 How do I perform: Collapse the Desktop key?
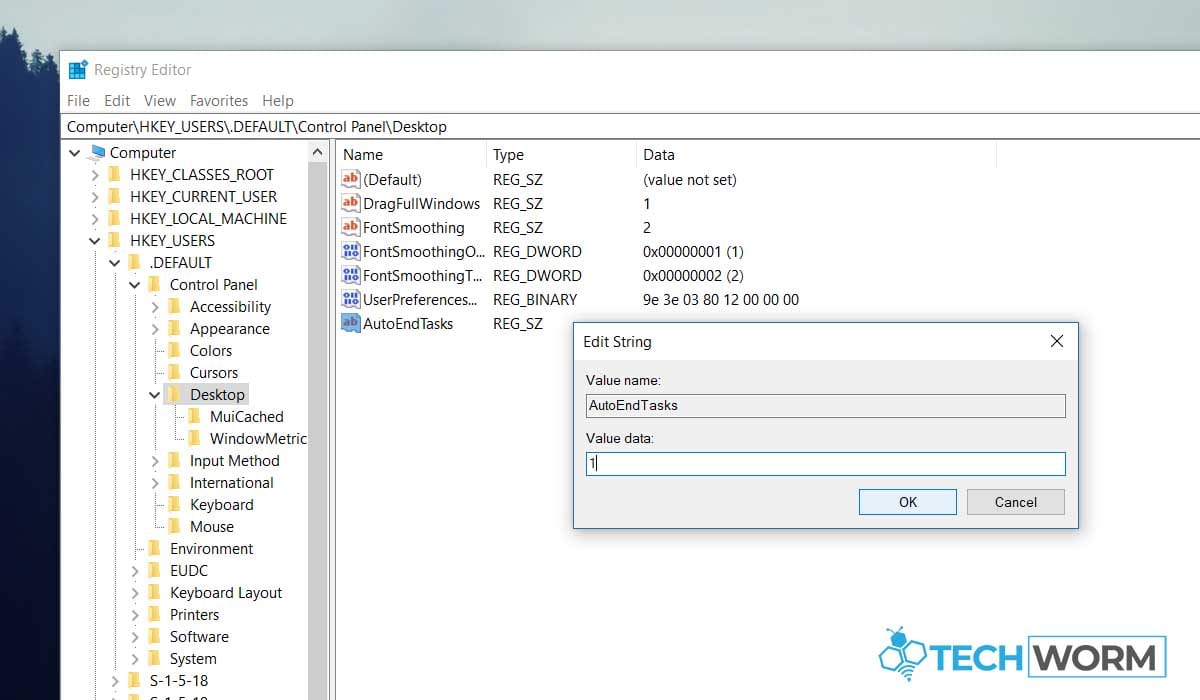[155, 395]
